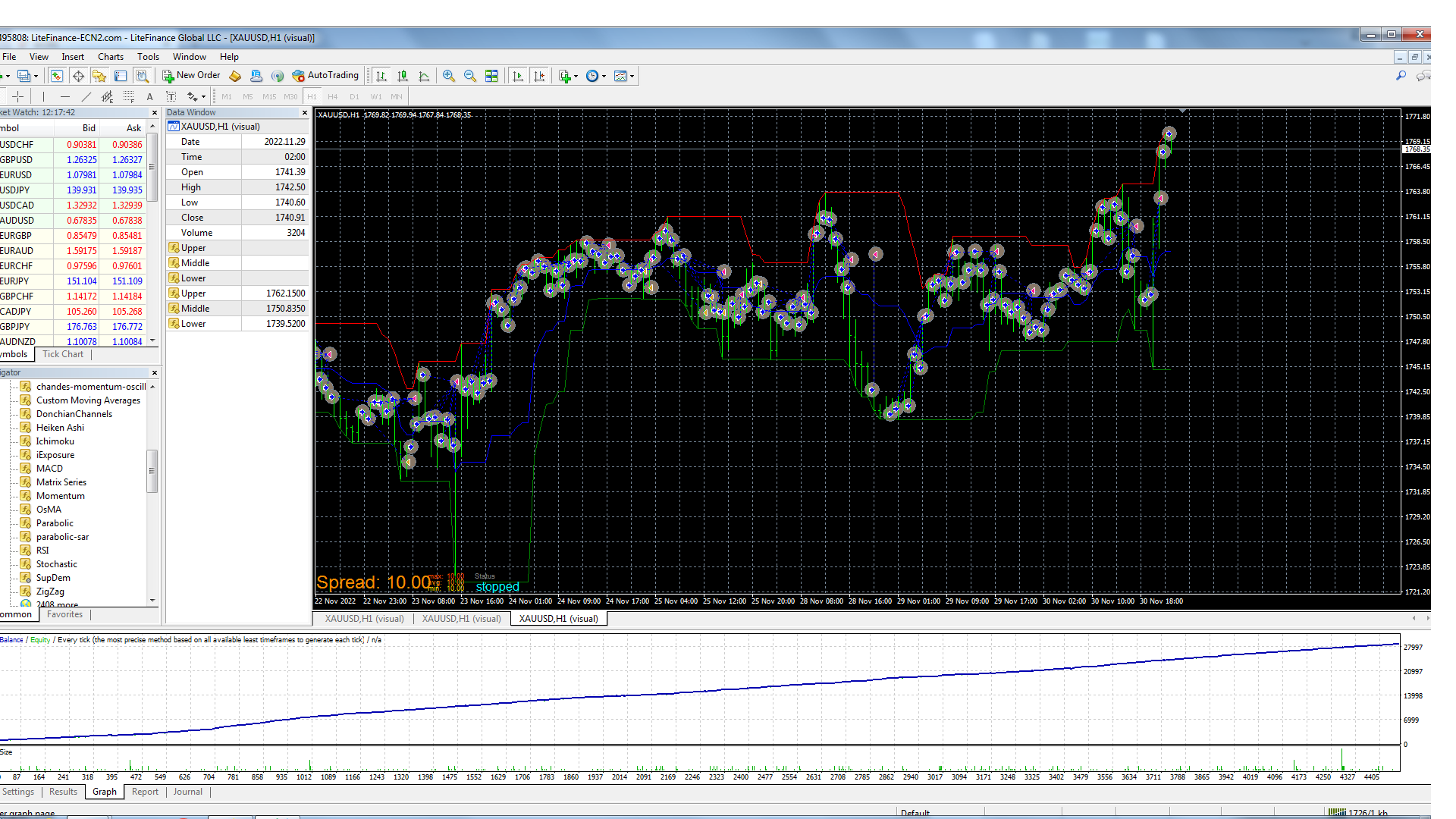Viewport: 1456px width, 819px height.
Task: Expand the Indicators dropdown arrow
Action: (576, 76)
